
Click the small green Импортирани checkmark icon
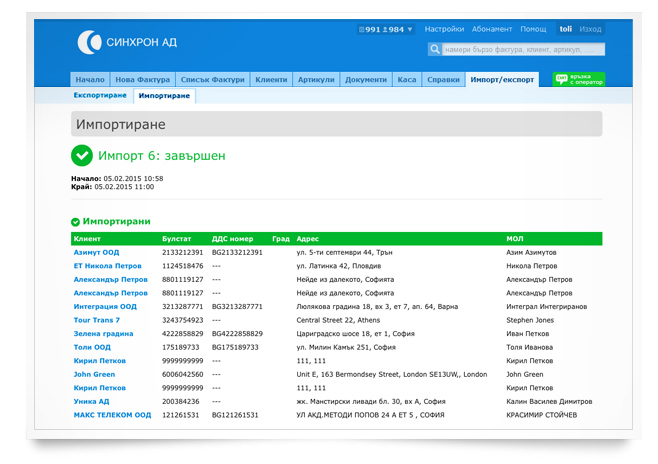(x=76, y=222)
